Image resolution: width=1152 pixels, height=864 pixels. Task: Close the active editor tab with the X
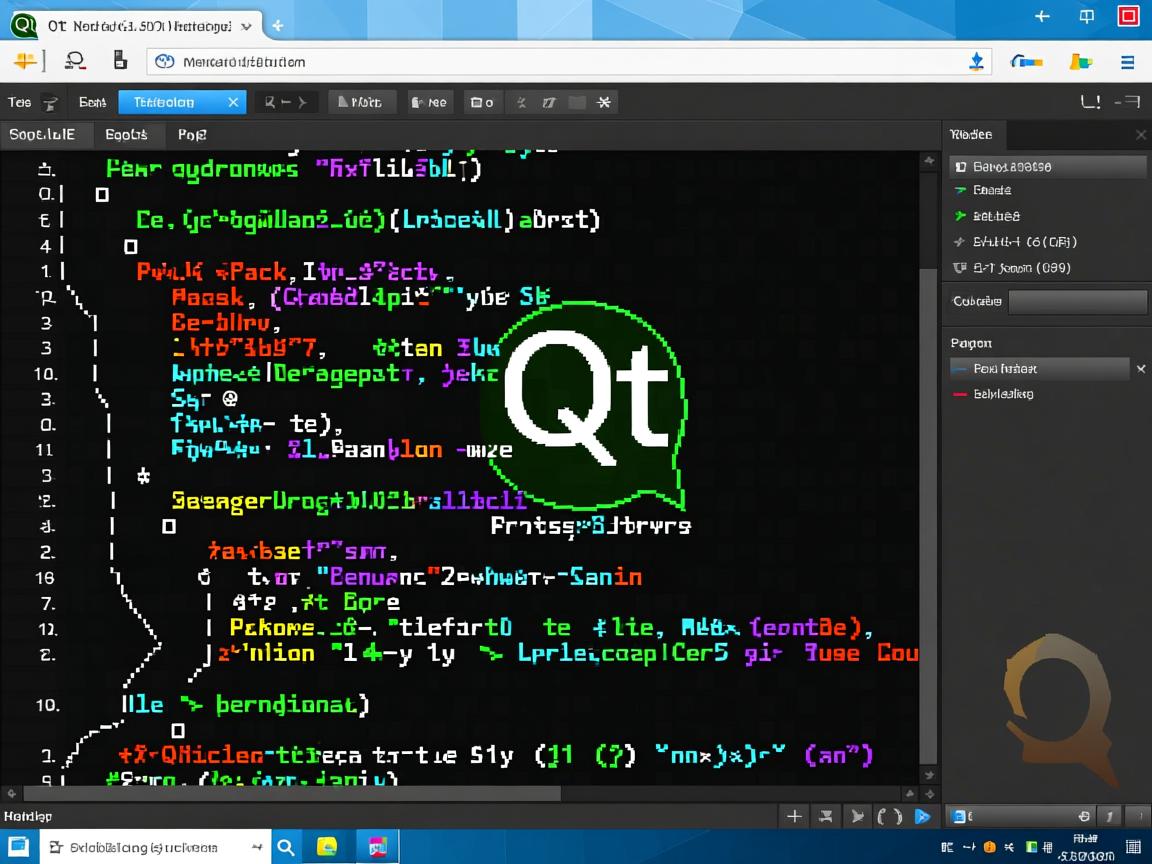tap(231, 101)
